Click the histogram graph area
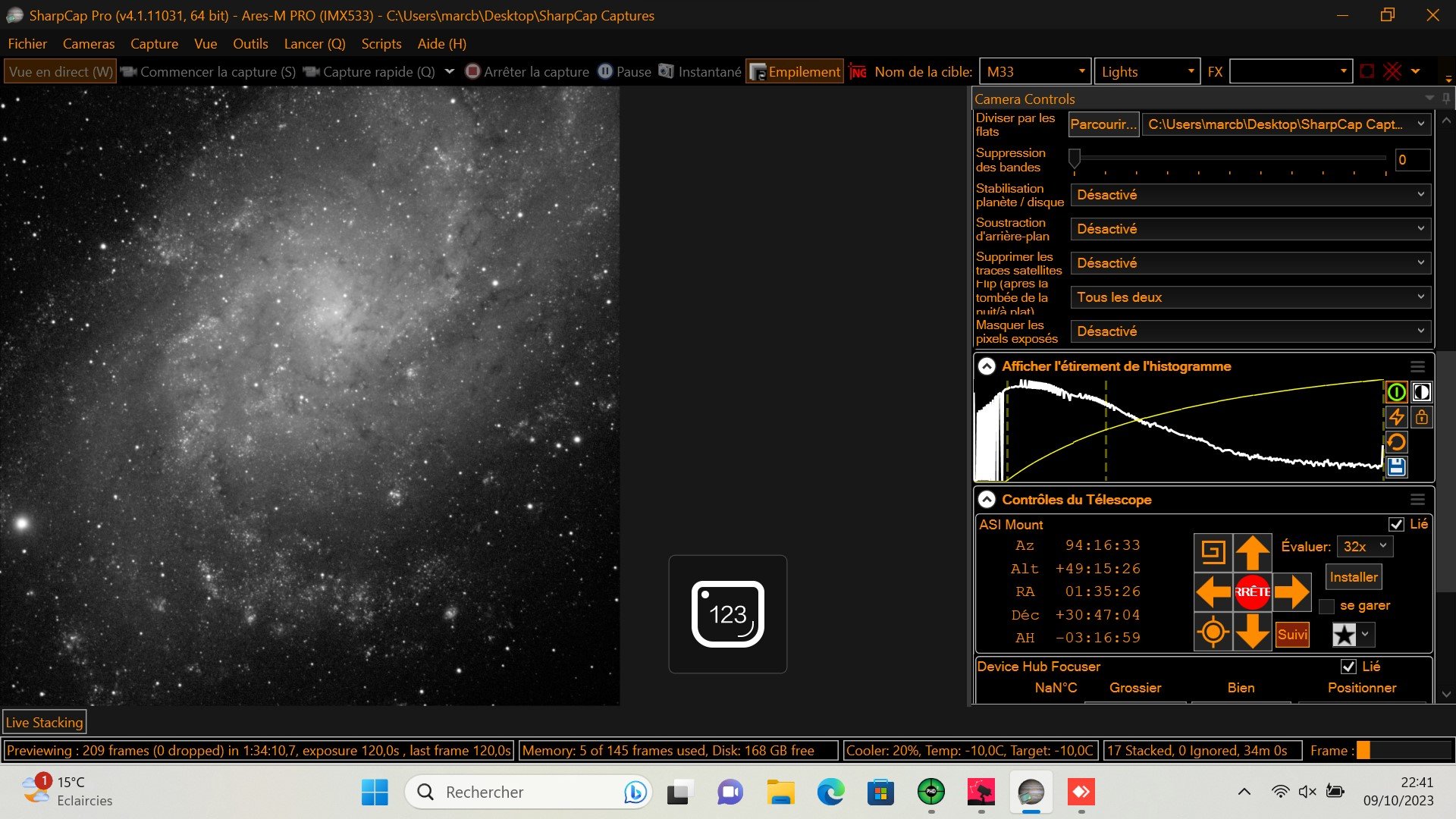 tap(1179, 430)
